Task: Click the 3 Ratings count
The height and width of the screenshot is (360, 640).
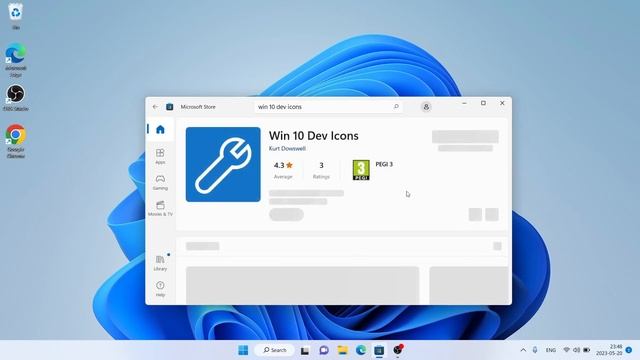Action: coord(321,169)
